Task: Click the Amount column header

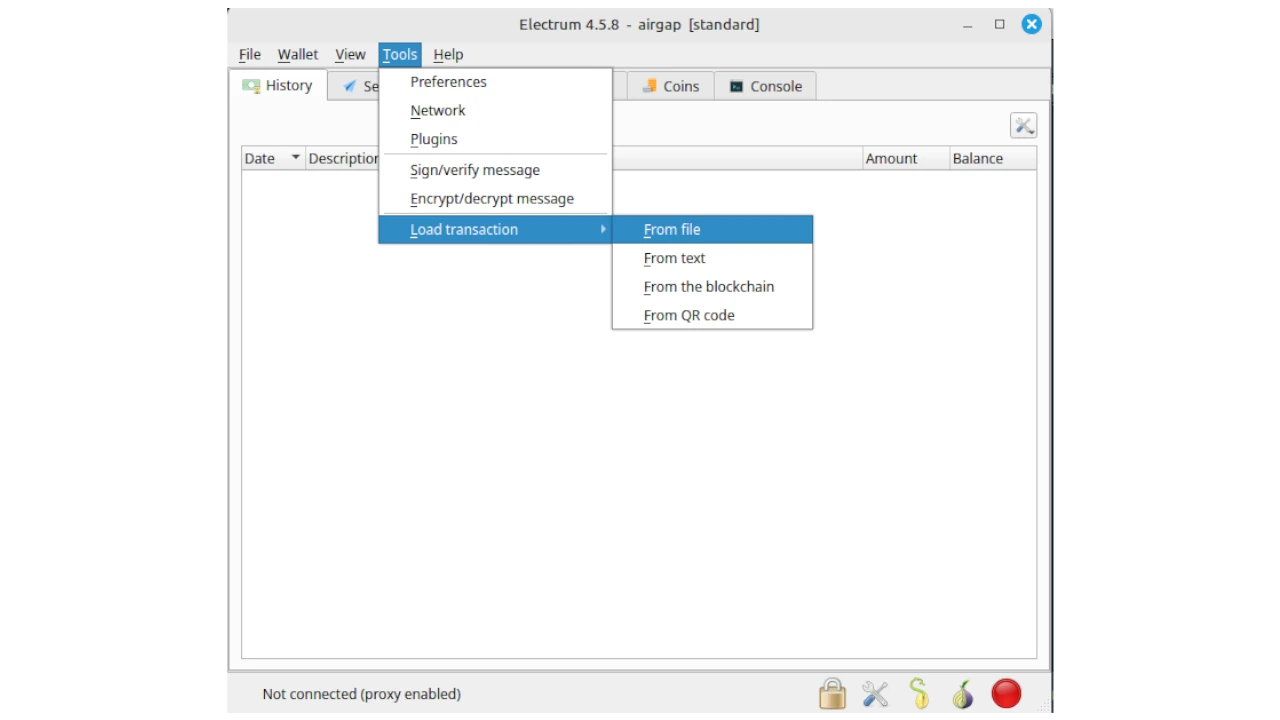Action: (x=890, y=158)
